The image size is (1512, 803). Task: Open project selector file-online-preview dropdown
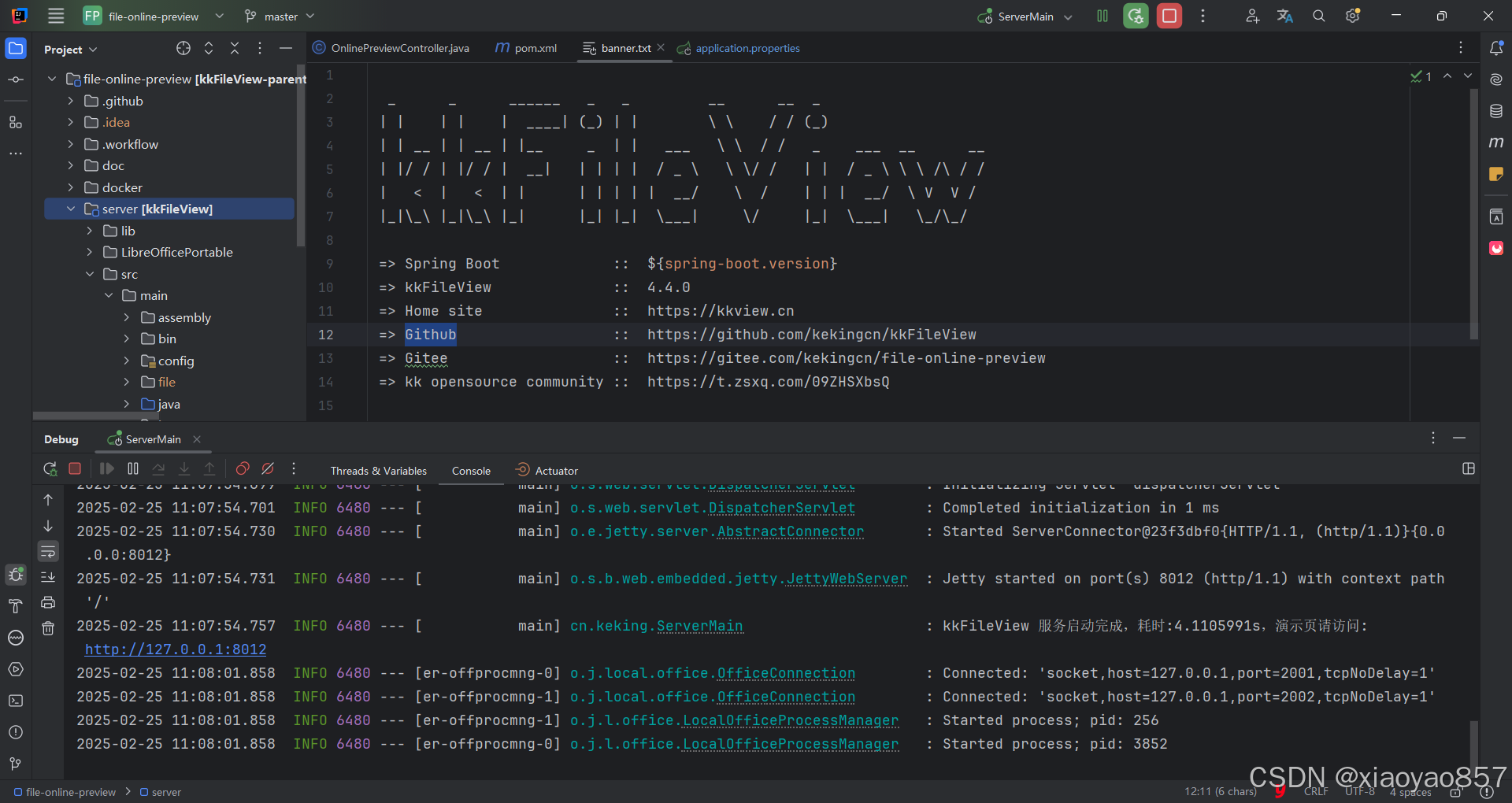[154, 16]
